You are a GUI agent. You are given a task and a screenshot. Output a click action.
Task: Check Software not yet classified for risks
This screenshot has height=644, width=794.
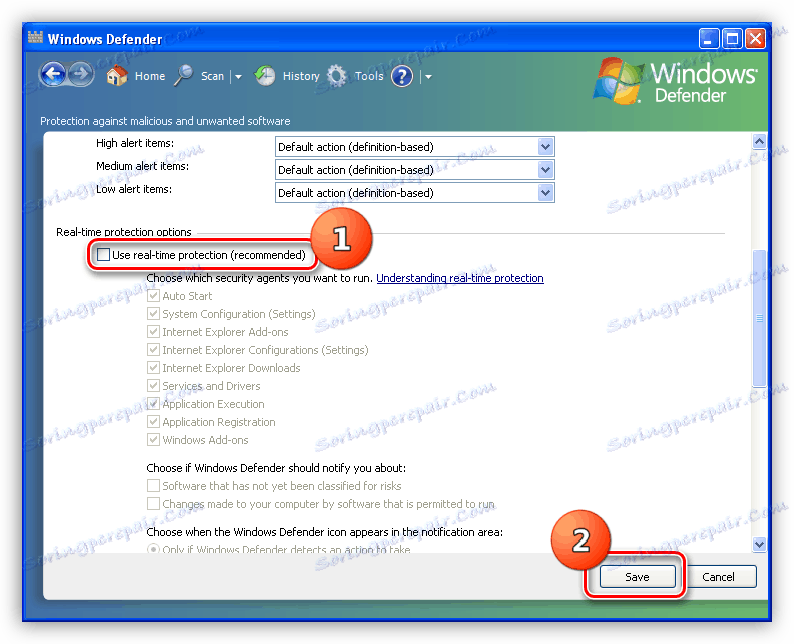153,486
